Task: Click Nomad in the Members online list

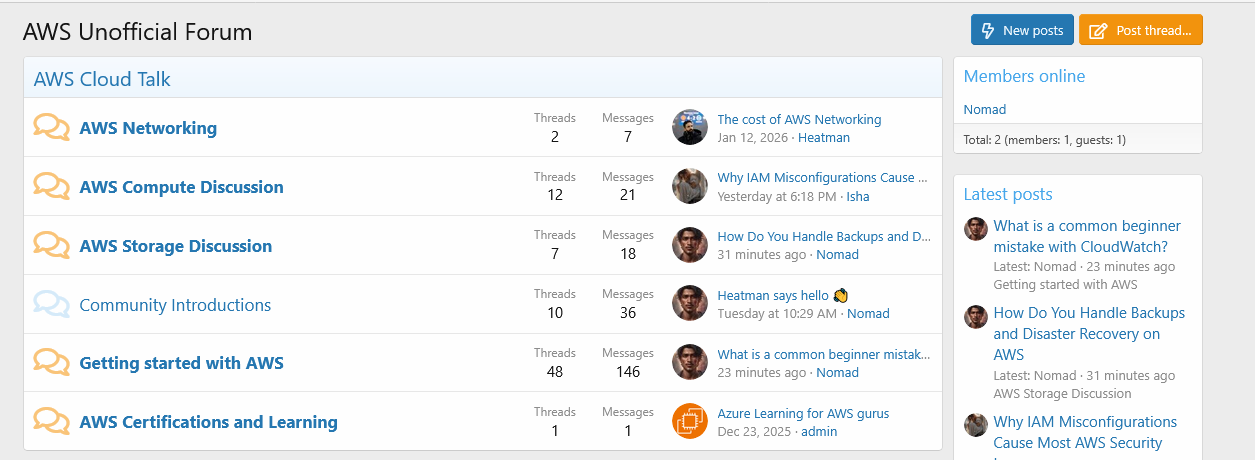Action: (x=984, y=109)
